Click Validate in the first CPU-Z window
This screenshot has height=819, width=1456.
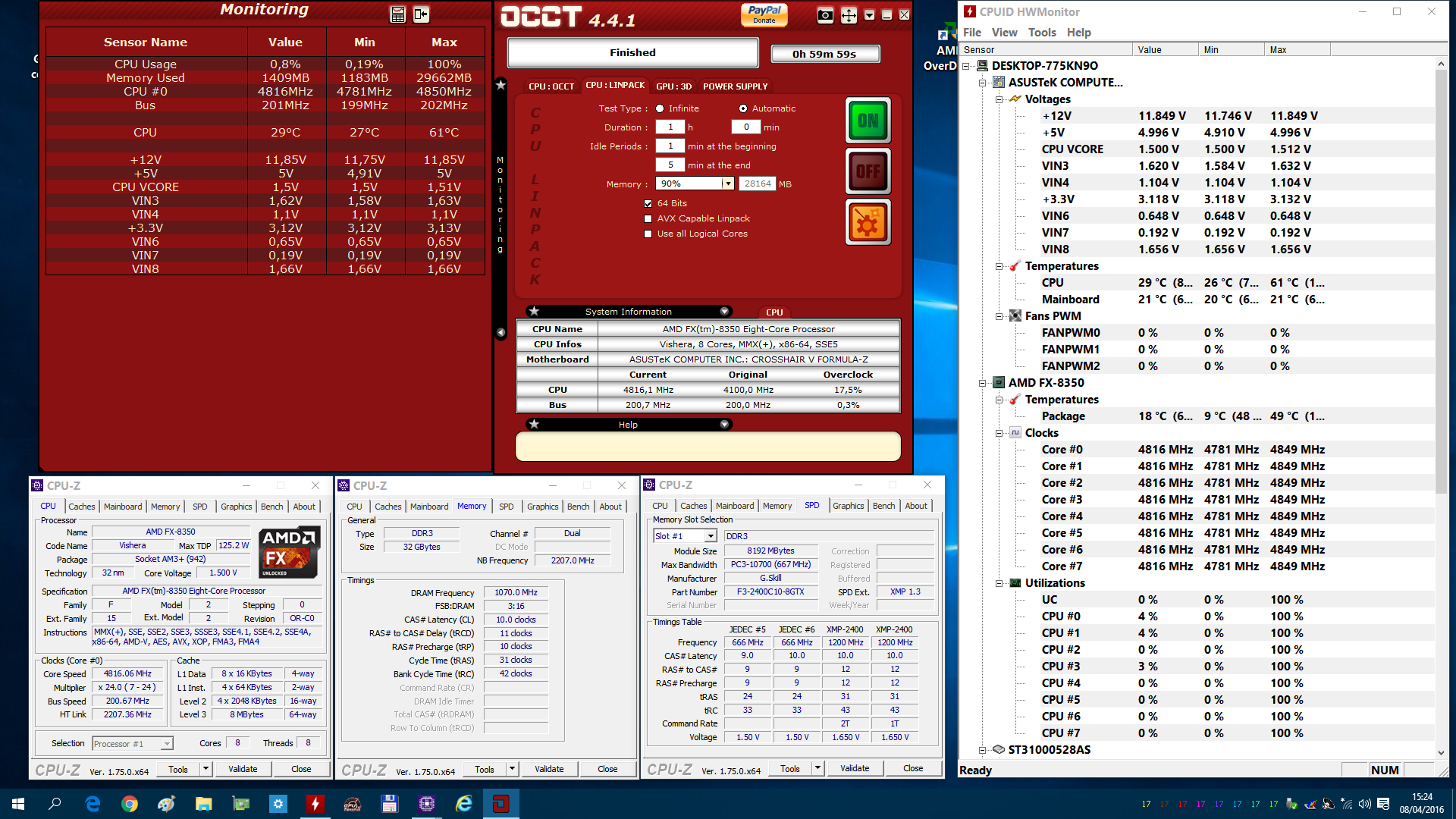coord(243,769)
